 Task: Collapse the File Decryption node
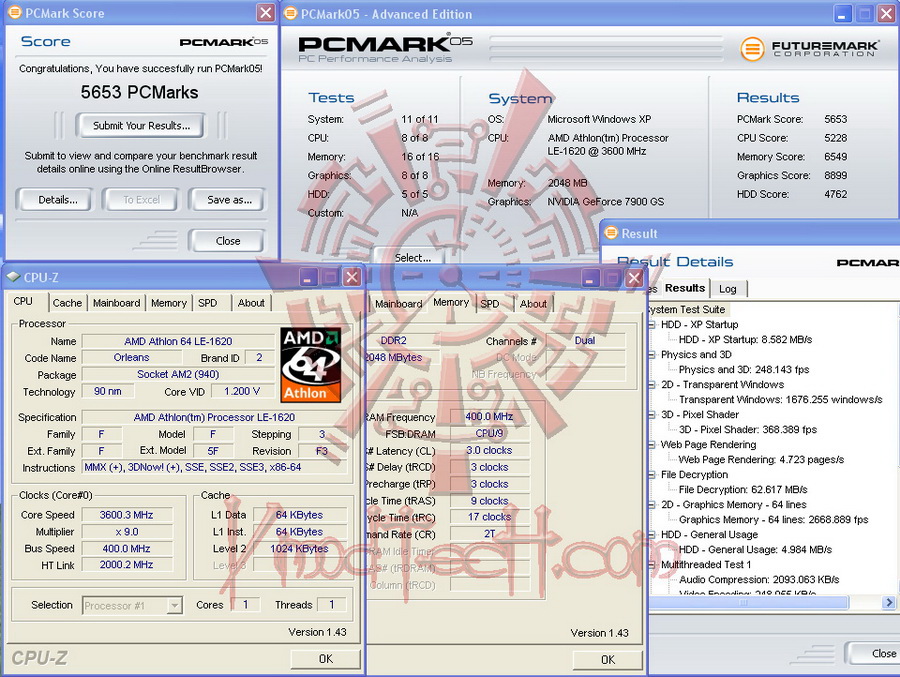click(652, 474)
